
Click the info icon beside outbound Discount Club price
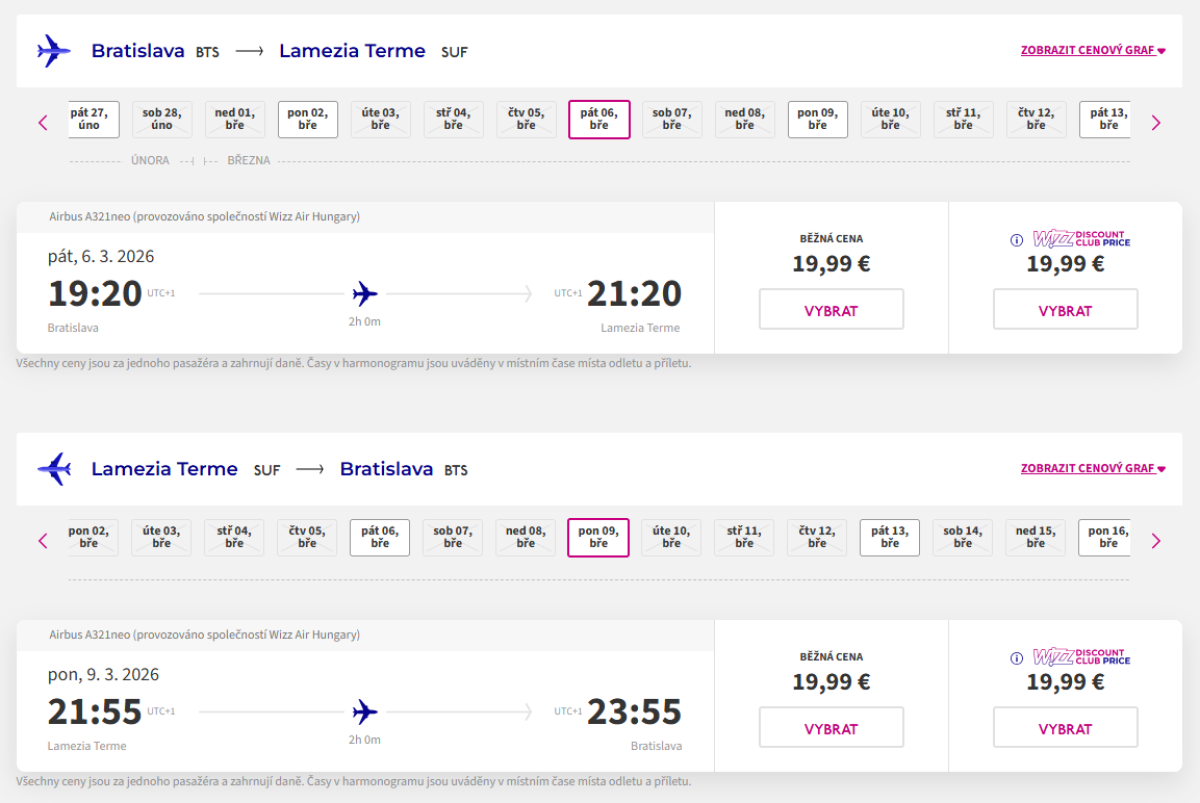1016,240
